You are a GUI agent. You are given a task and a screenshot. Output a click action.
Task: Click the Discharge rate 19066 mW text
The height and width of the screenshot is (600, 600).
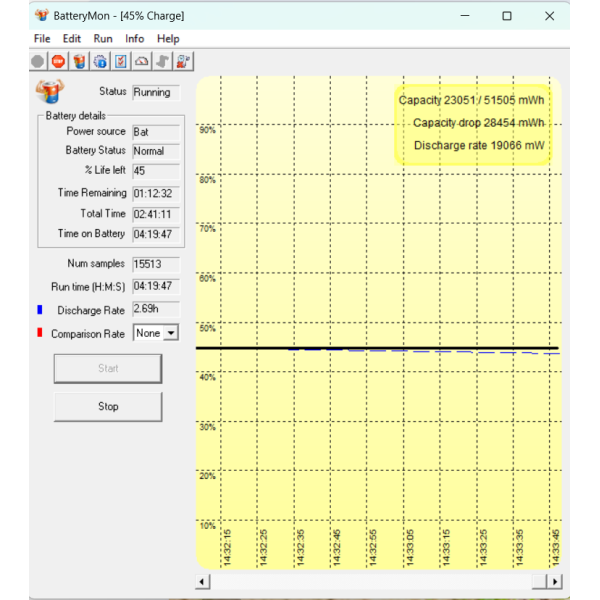point(479,145)
